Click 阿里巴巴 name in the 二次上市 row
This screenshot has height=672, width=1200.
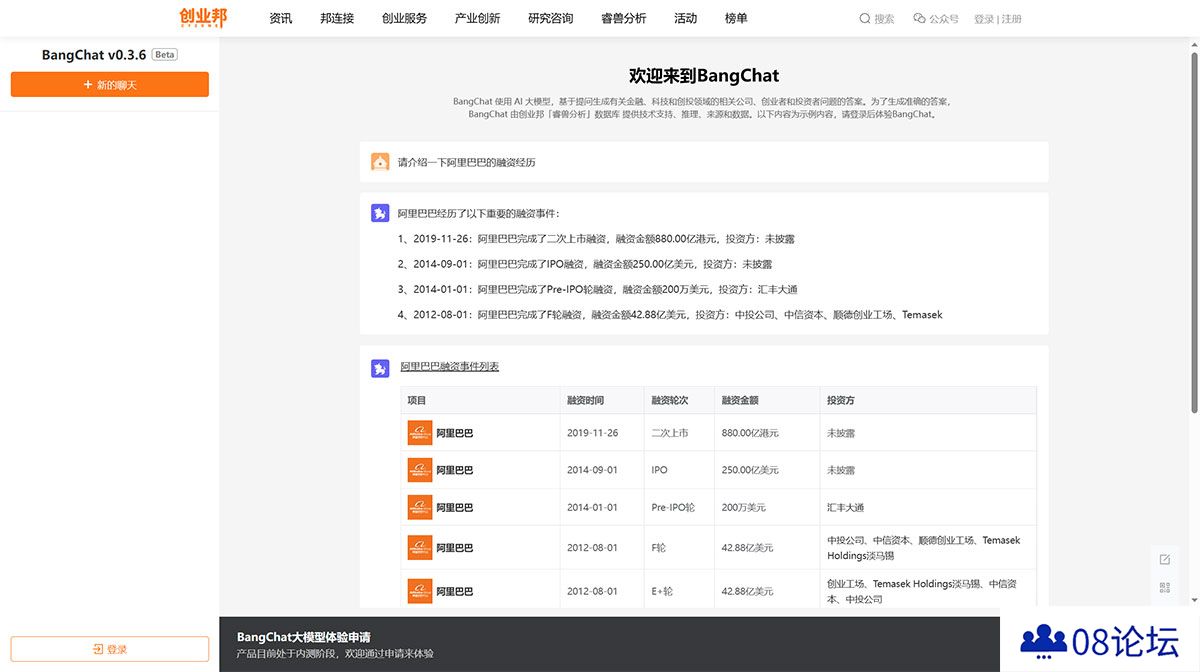(x=455, y=433)
